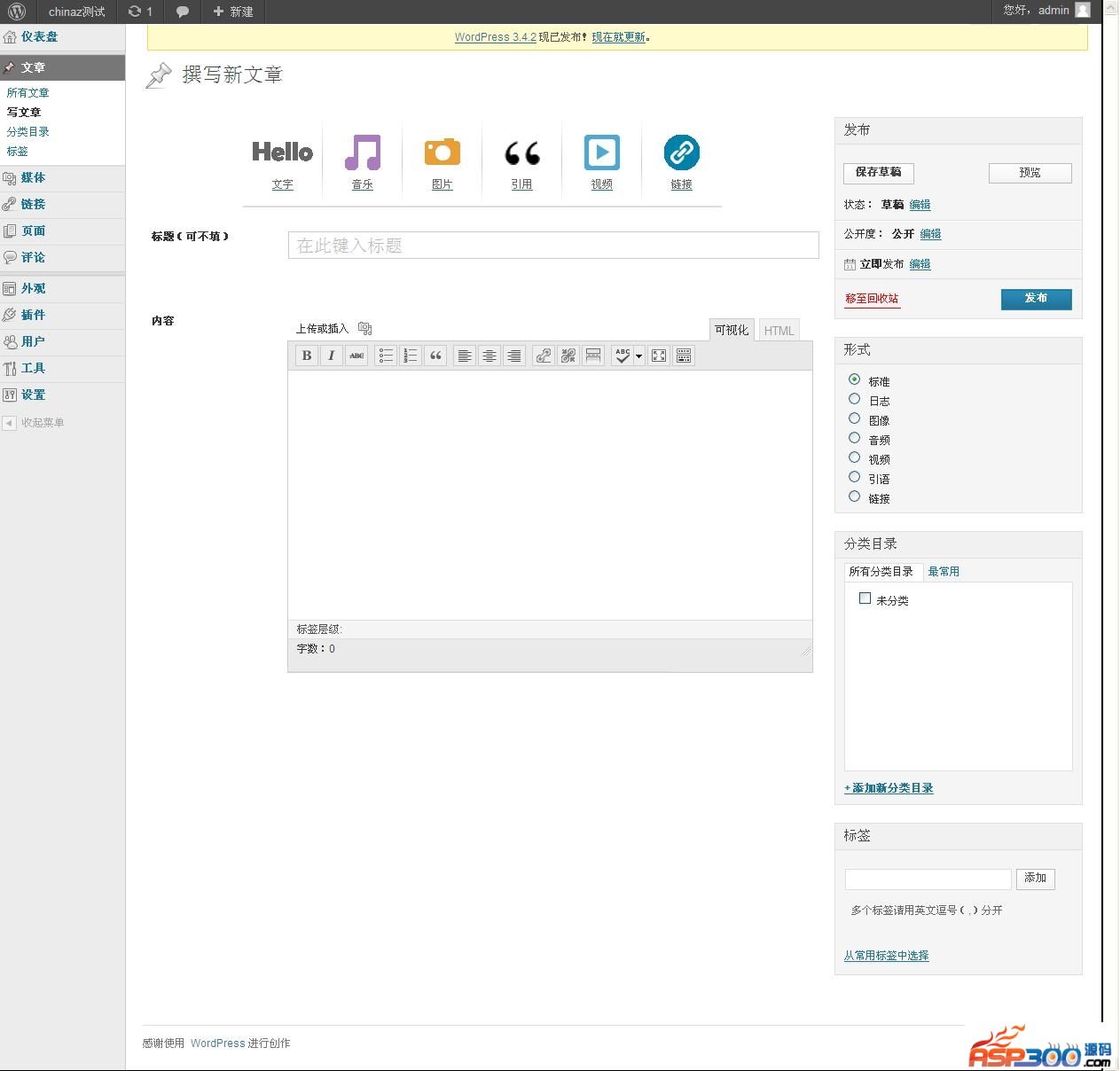
Task: Click the title input field
Action: pyautogui.click(x=552, y=246)
